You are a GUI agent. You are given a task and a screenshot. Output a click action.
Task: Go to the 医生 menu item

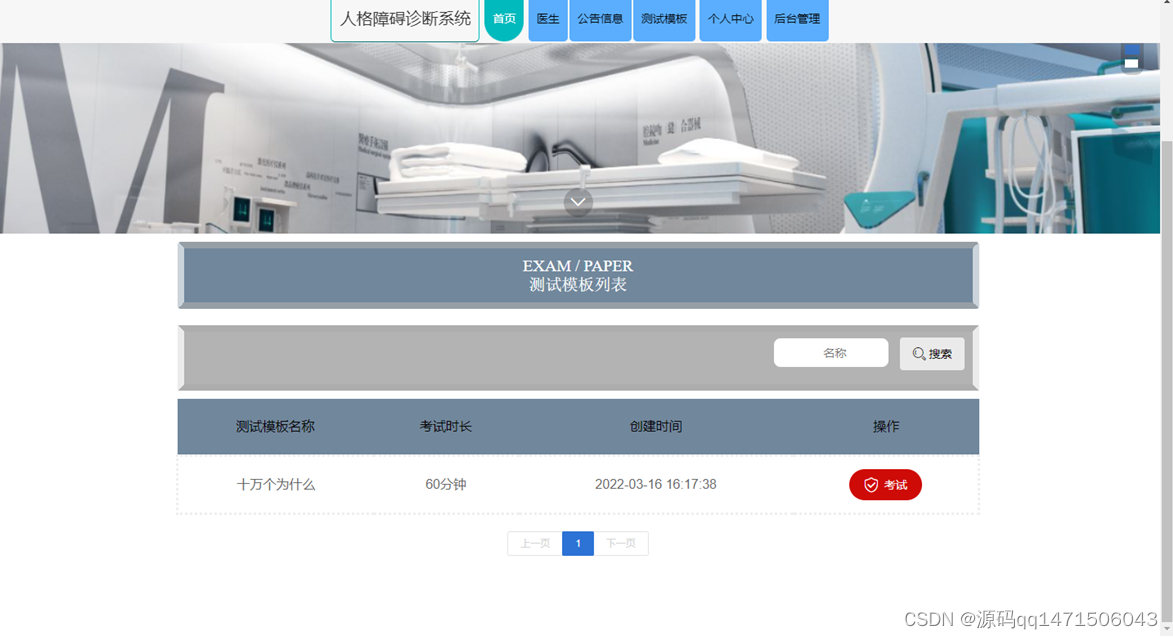[x=548, y=19]
